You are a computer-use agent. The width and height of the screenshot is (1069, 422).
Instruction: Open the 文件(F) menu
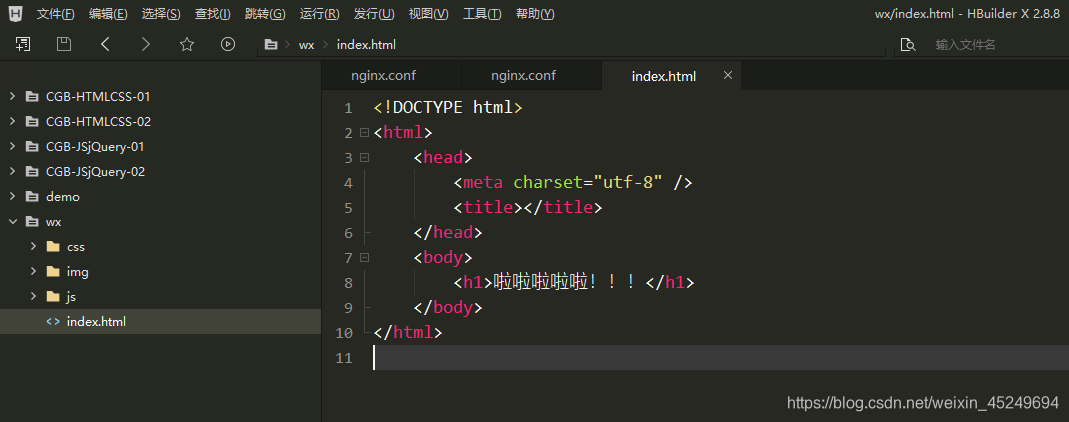click(55, 14)
